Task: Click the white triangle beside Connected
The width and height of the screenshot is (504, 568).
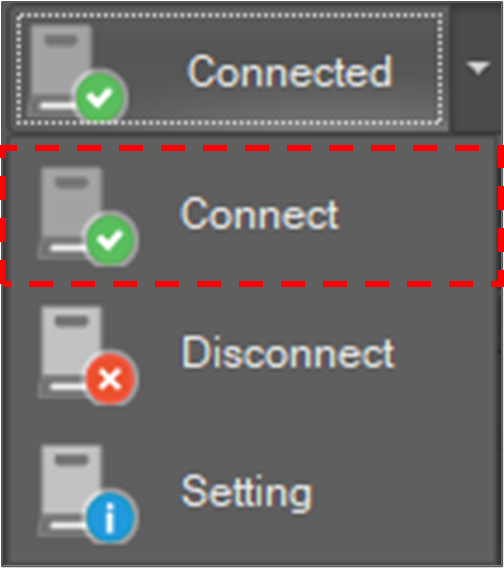Action: 478,69
